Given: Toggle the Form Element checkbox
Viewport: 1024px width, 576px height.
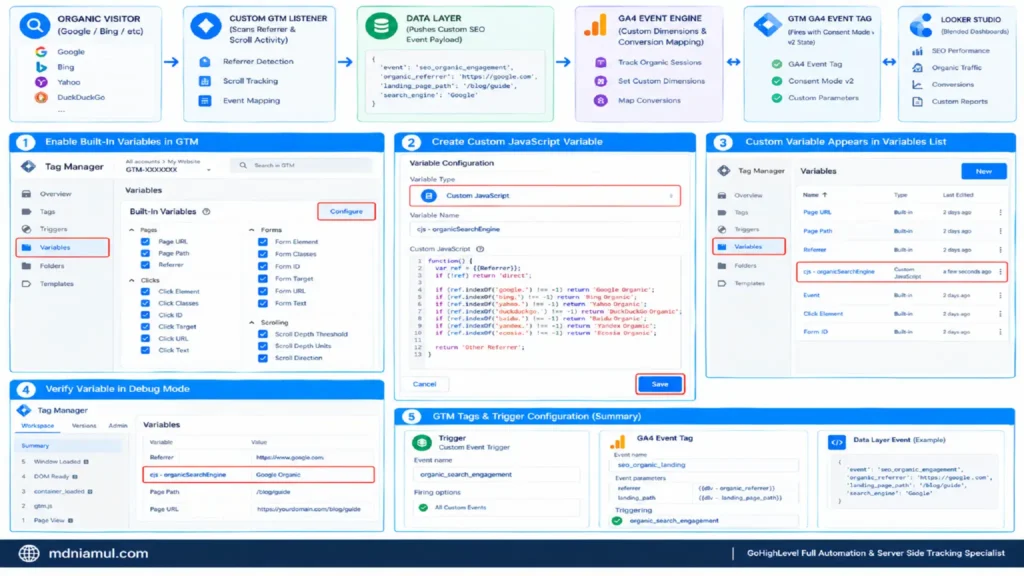Looking at the screenshot, I should [x=263, y=242].
